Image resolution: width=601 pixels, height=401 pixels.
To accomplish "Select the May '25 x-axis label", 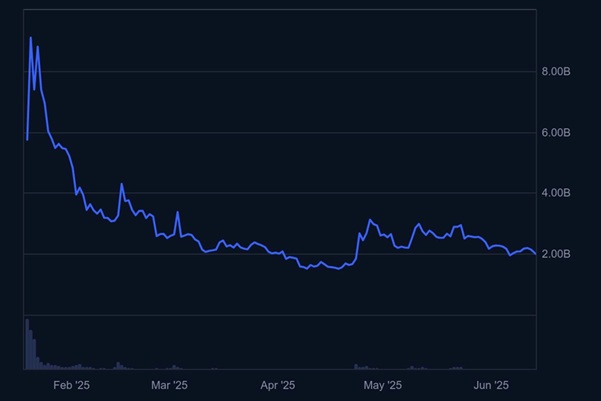I will 382,384.
